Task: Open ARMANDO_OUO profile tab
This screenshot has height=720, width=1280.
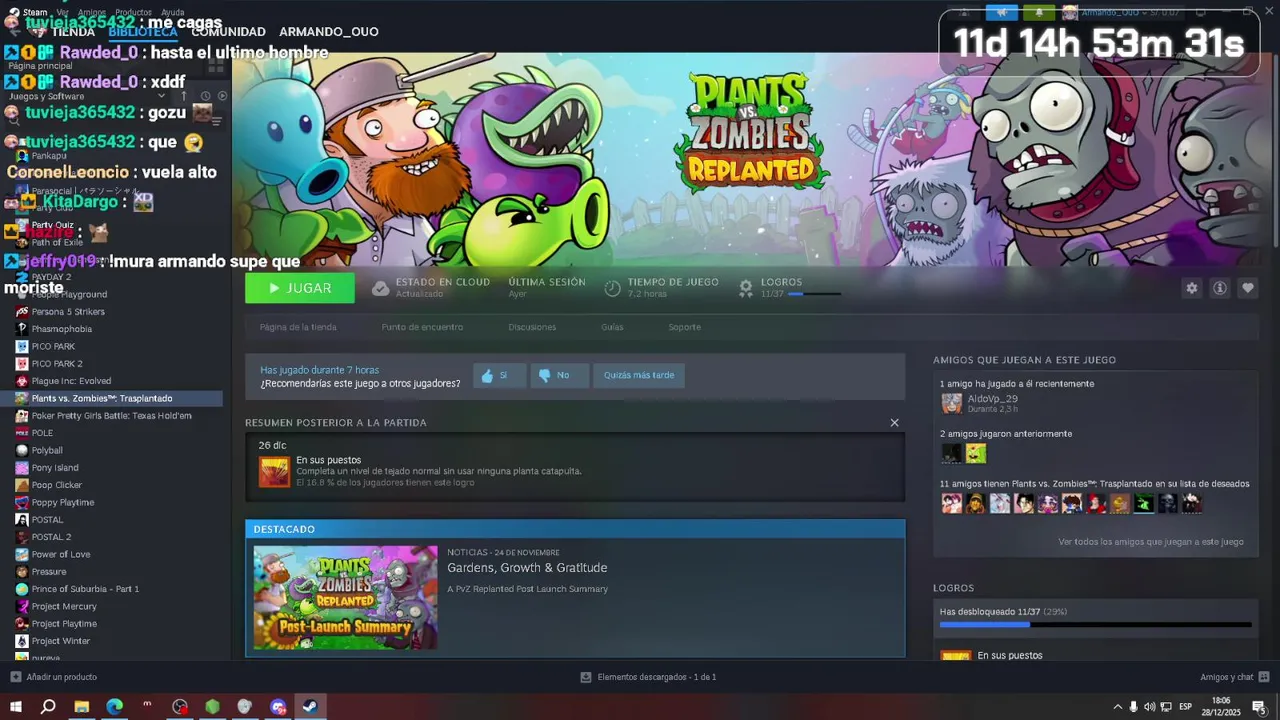Action: [x=329, y=32]
